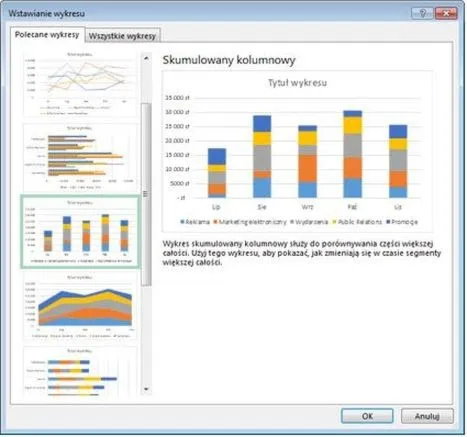Confirm with the OK button
Viewport: 467px width, 437px height.
point(367,416)
